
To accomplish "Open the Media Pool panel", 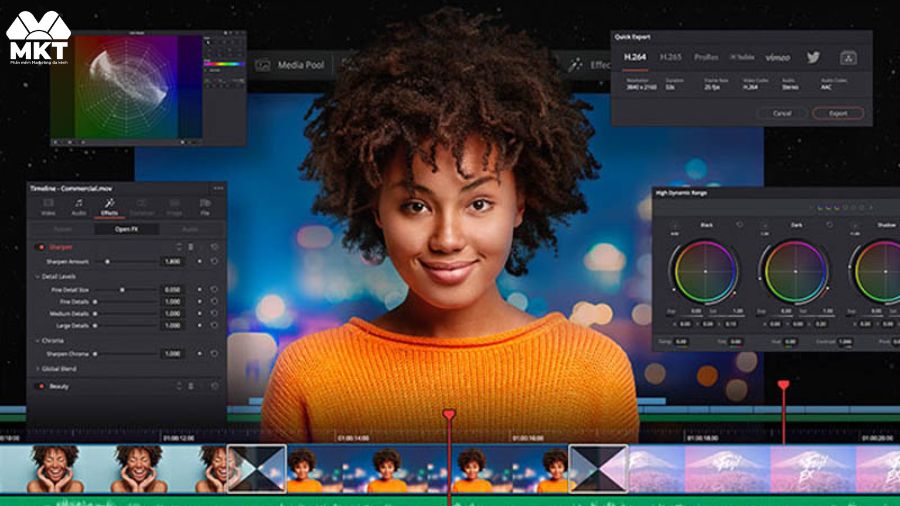I will 290,65.
